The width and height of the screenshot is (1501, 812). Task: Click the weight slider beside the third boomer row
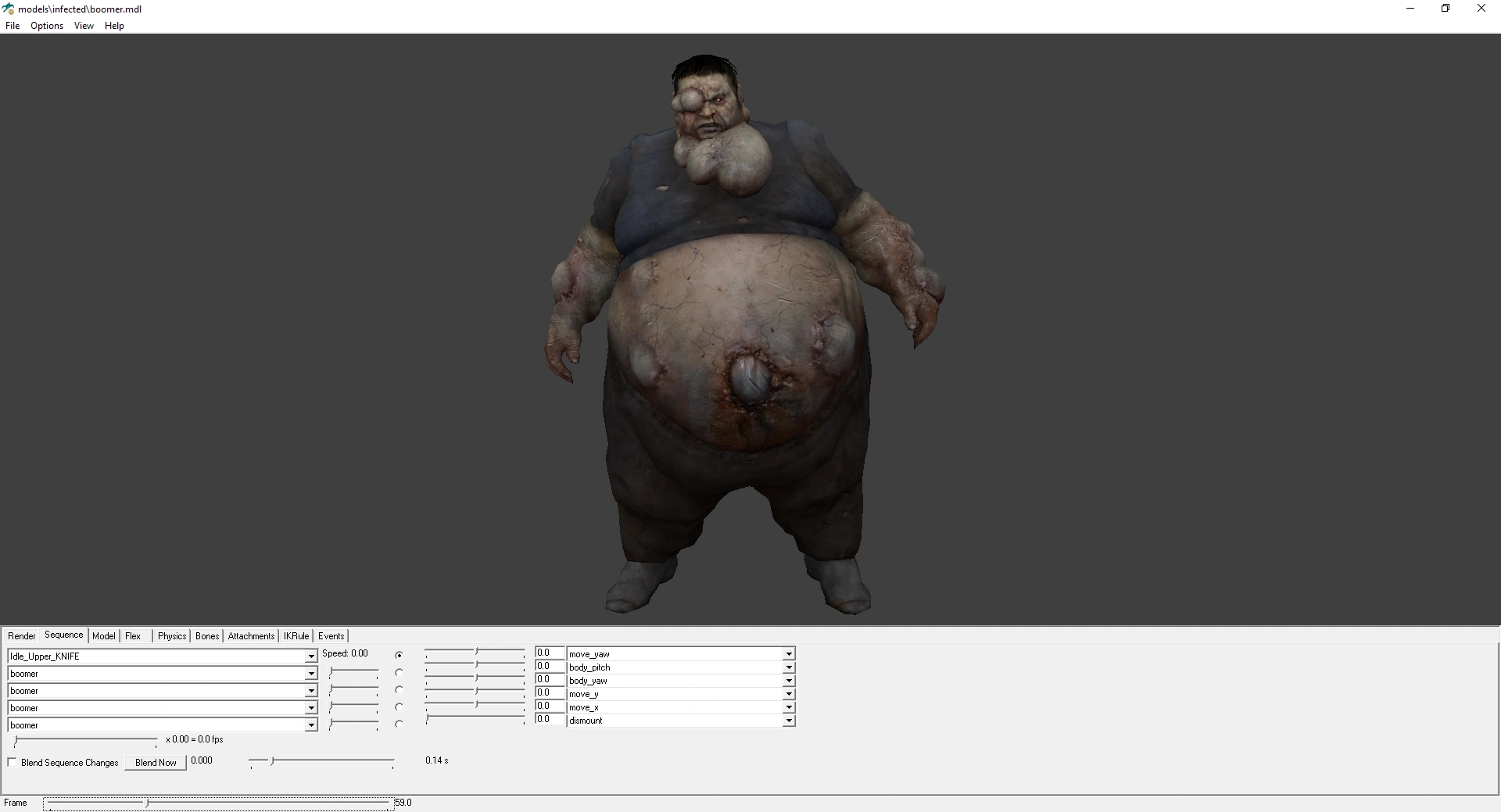click(354, 708)
